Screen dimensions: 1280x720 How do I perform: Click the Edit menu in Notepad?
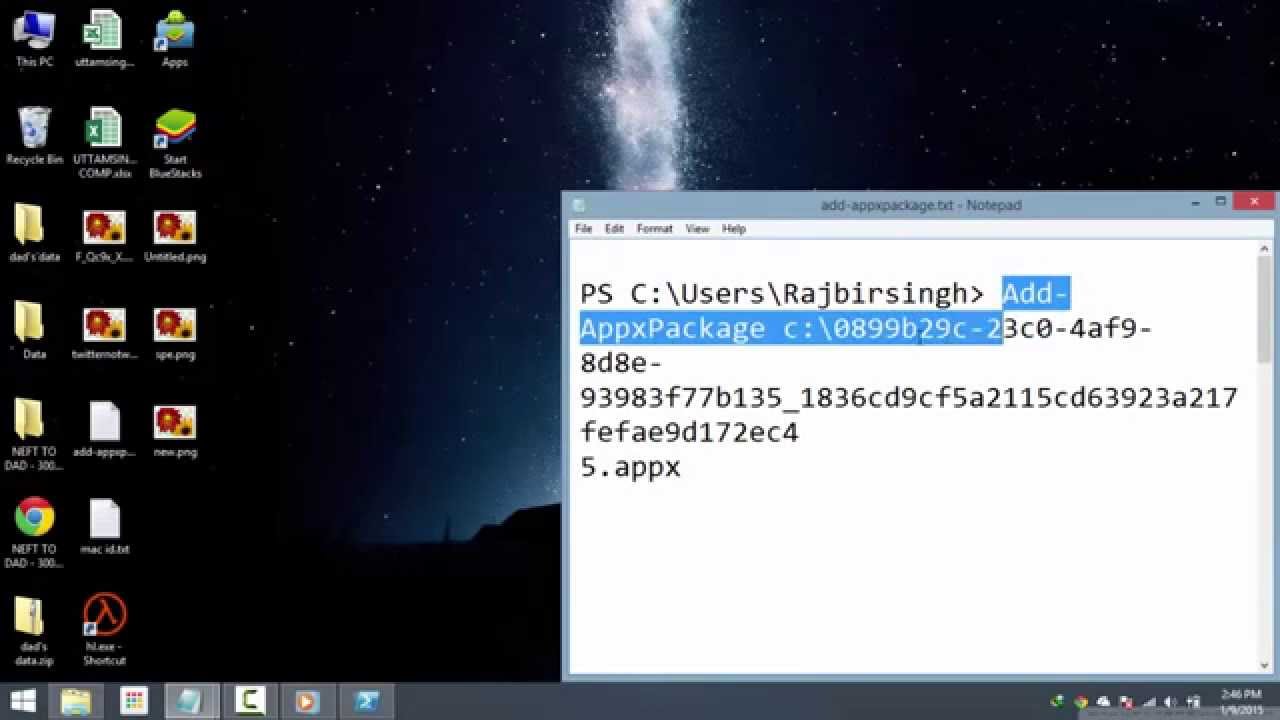pos(614,229)
